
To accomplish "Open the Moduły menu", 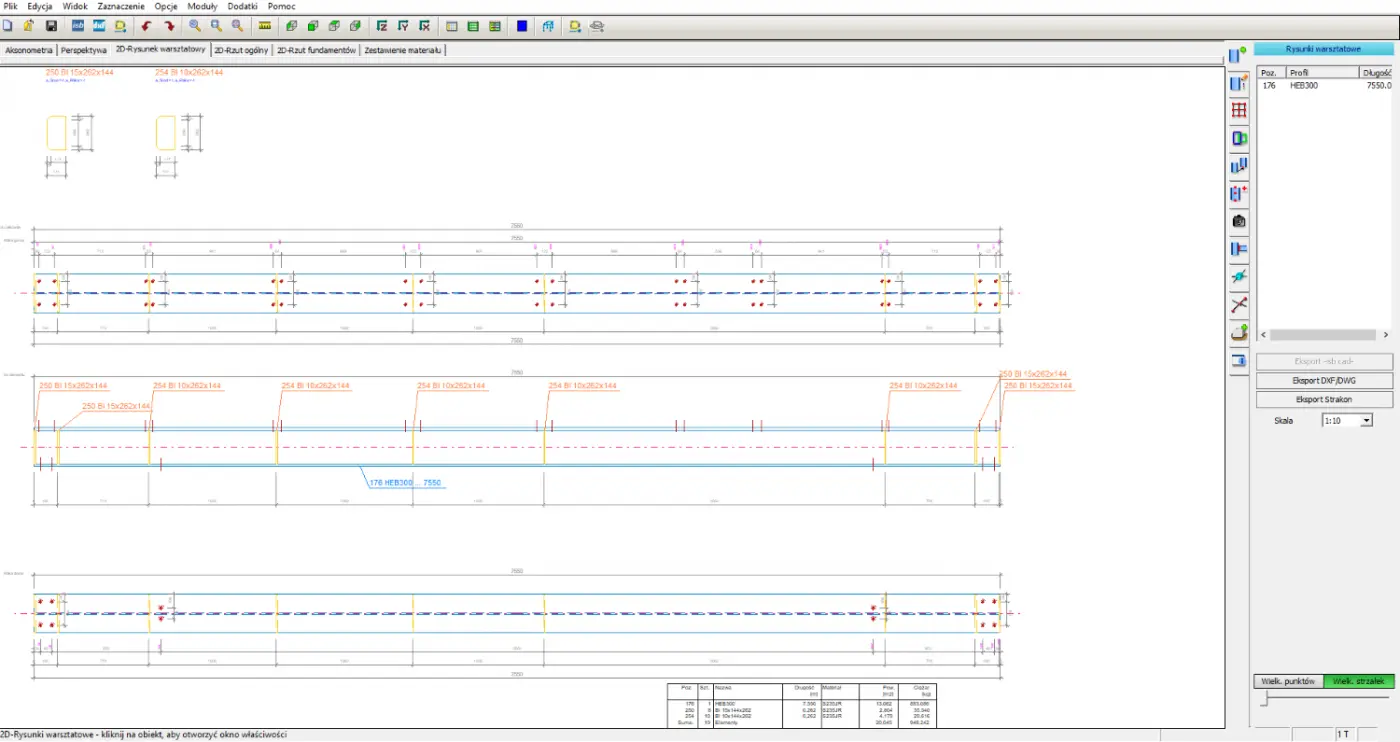I will 203,6.
